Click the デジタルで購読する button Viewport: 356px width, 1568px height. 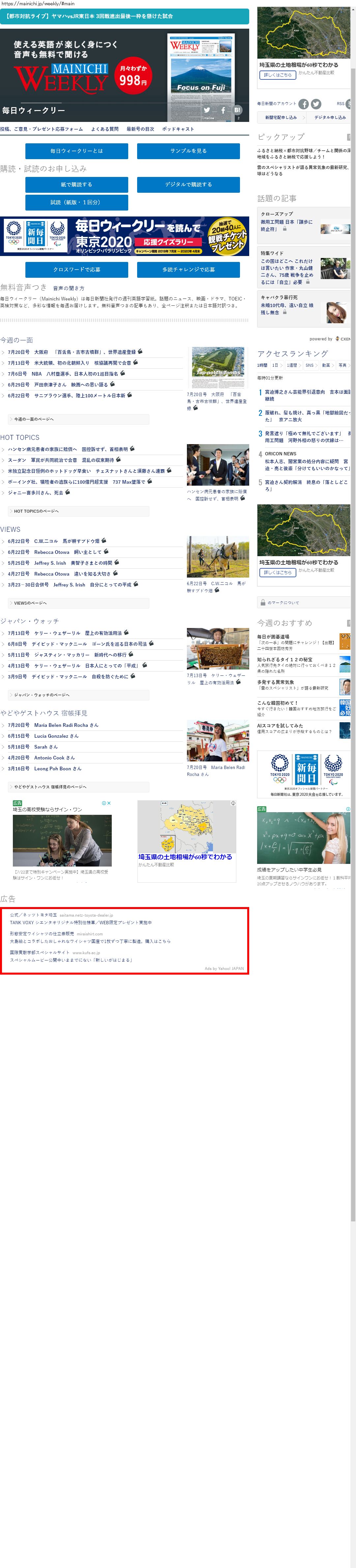(188, 185)
